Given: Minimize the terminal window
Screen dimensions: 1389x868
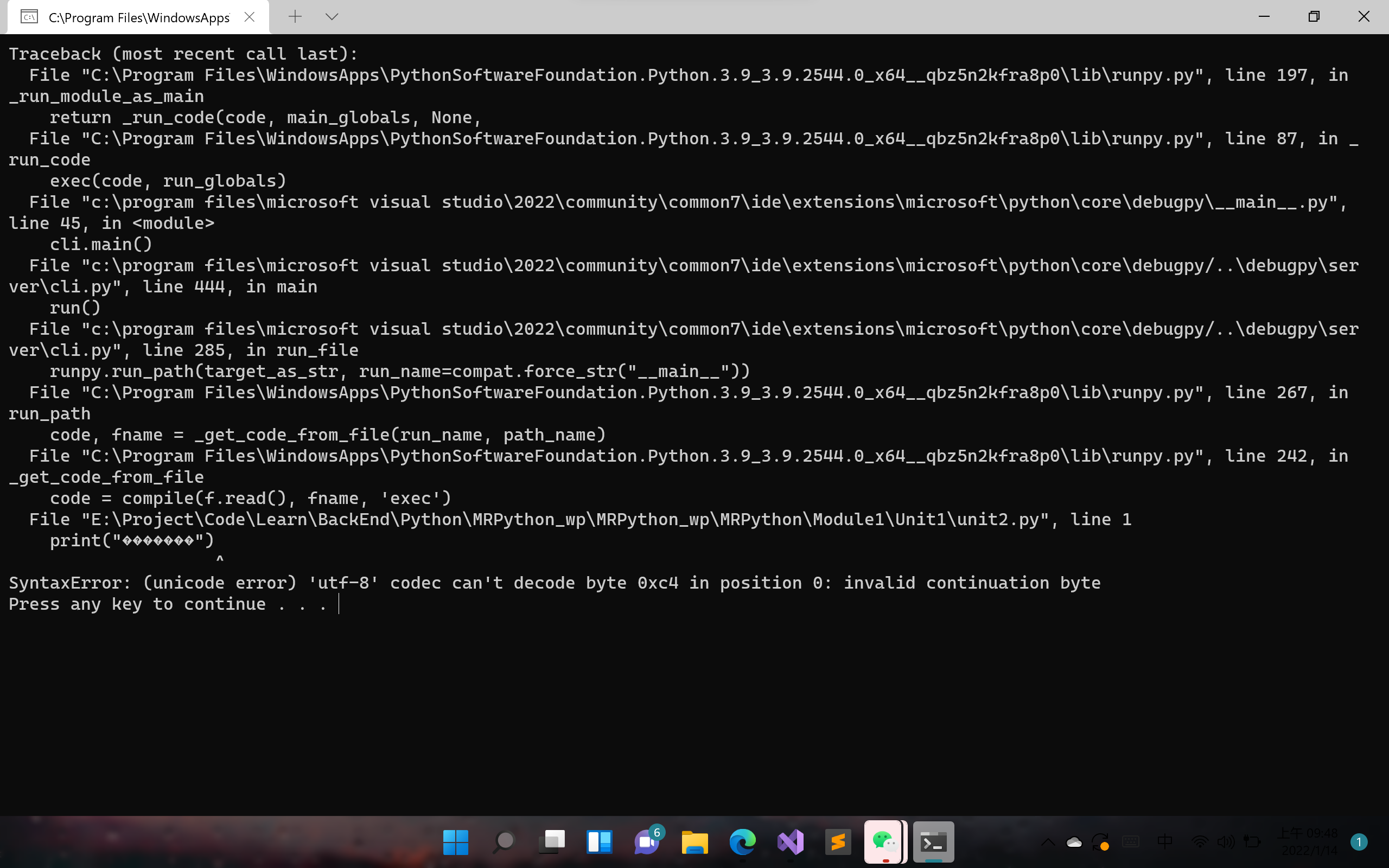Looking at the screenshot, I should [x=1264, y=17].
